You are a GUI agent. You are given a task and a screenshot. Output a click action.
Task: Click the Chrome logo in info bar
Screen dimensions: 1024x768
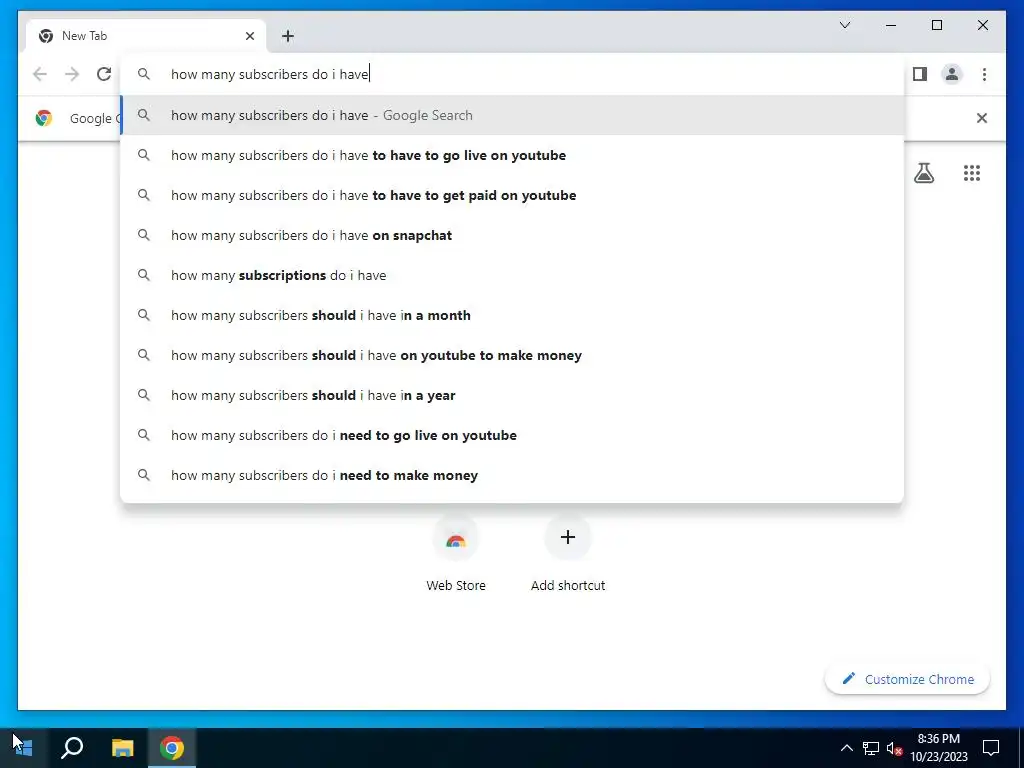44,118
